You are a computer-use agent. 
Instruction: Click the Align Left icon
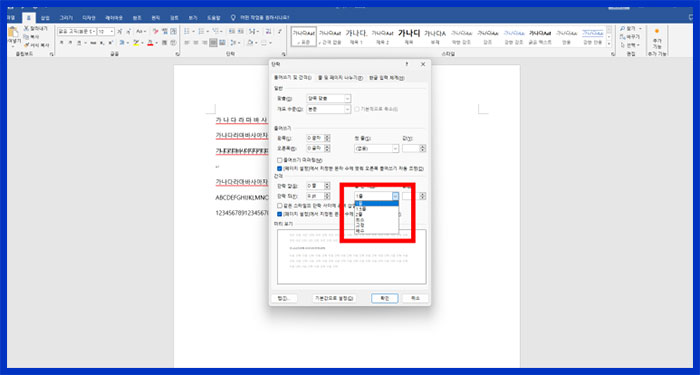pos(187,43)
